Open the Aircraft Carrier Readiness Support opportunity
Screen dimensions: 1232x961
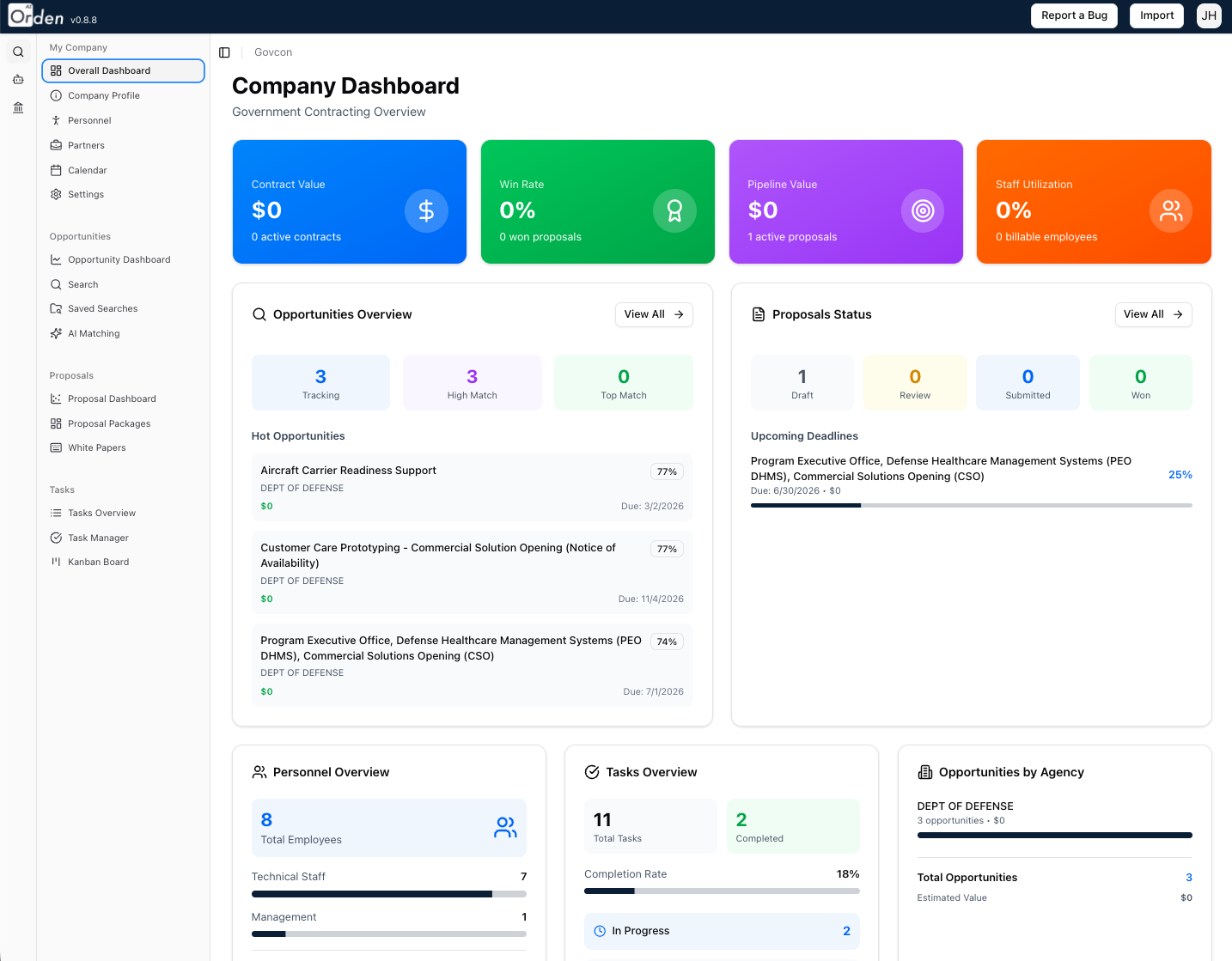tap(472, 487)
